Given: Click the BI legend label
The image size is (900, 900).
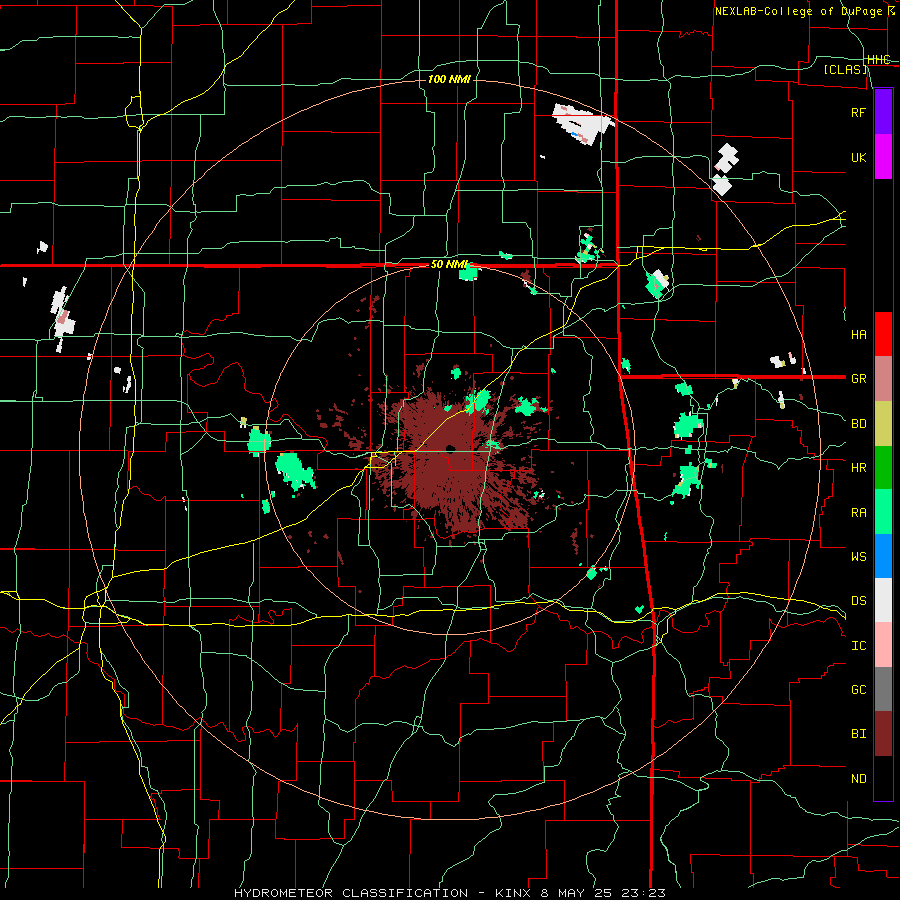Looking at the screenshot, I should [858, 734].
